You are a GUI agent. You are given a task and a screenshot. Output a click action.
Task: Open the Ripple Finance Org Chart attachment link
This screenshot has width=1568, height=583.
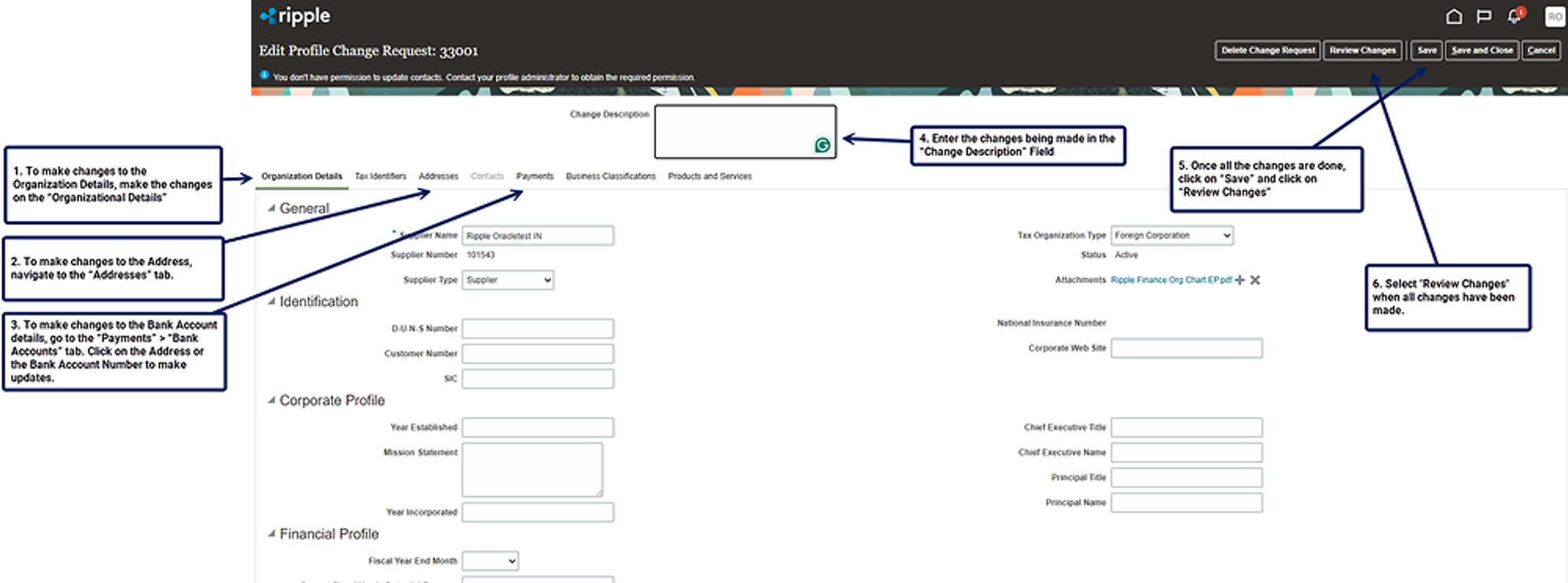[x=1171, y=280]
